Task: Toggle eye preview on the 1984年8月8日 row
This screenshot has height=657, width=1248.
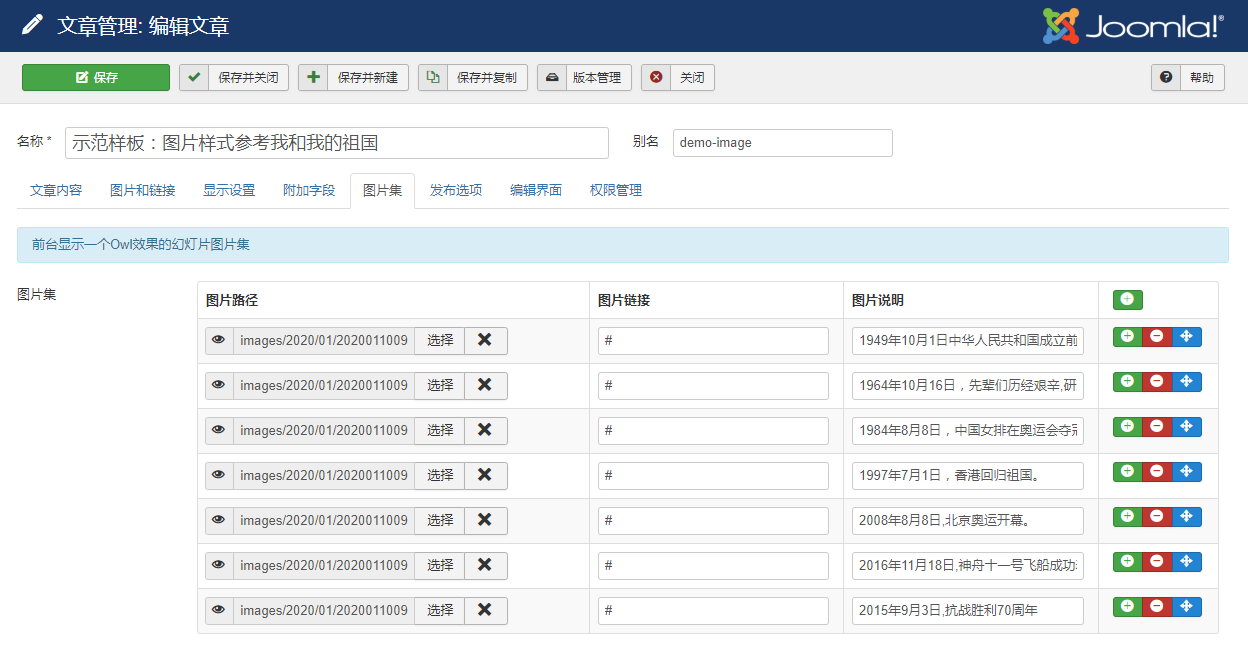Action: point(219,431)
